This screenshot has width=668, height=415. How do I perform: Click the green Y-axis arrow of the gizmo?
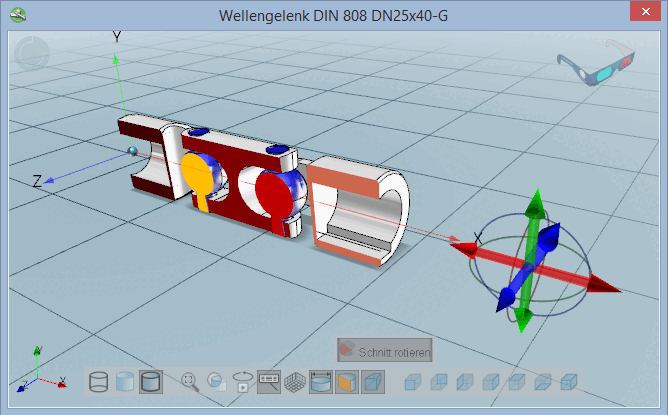535,204
